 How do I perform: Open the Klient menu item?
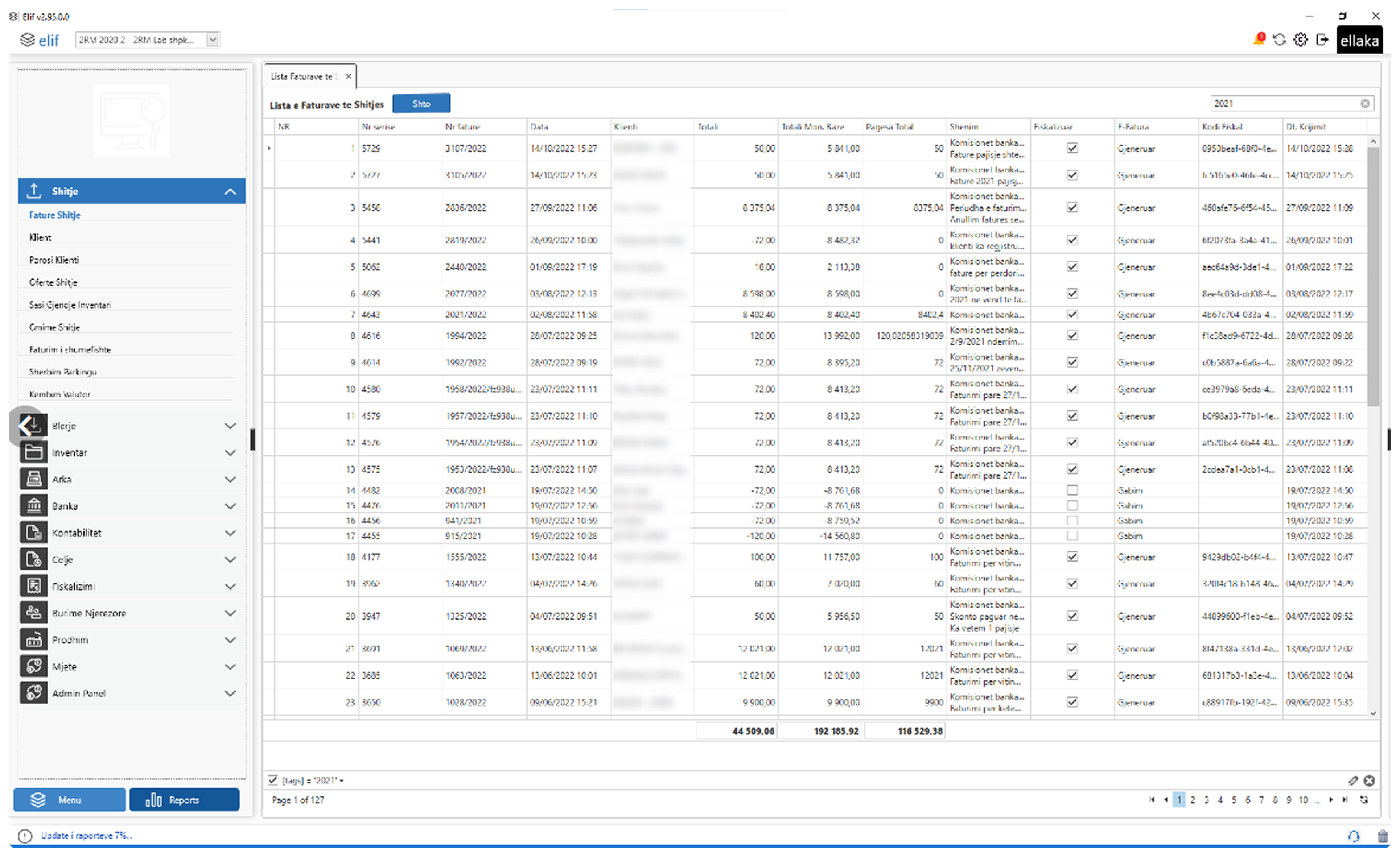pos(40,237)
